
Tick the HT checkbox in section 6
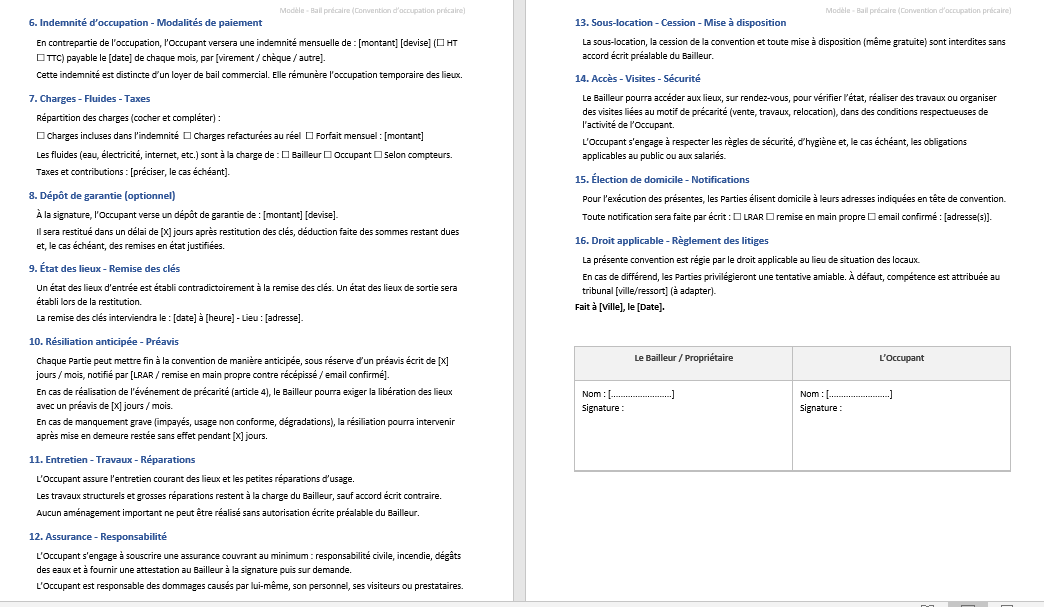439,43
